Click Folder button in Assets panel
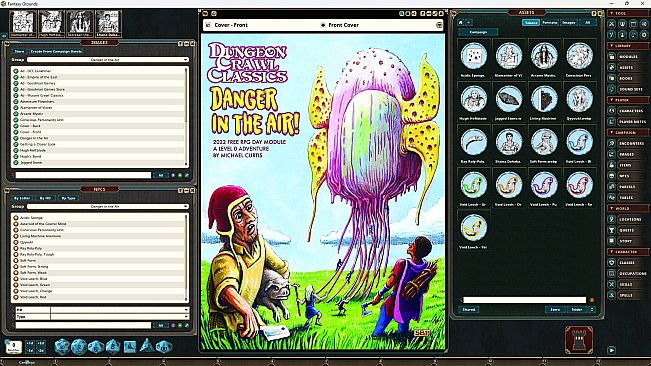The image size is (651, 366). point(577,310)
